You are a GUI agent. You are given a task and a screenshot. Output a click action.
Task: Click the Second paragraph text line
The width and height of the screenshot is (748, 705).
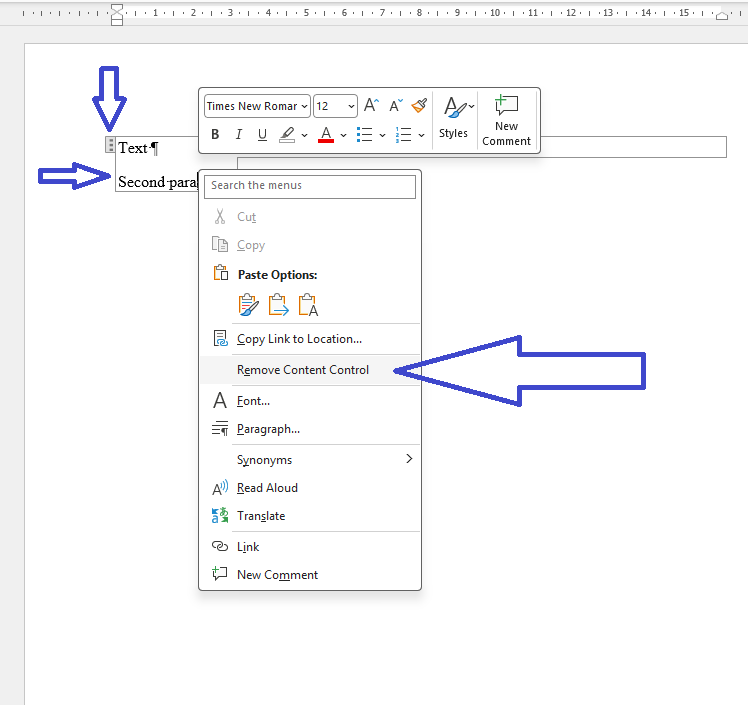(x=157, y=182)
